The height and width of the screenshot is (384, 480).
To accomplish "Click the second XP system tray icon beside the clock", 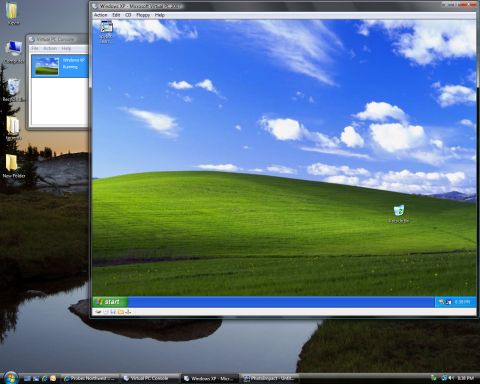I will [449, 302].
